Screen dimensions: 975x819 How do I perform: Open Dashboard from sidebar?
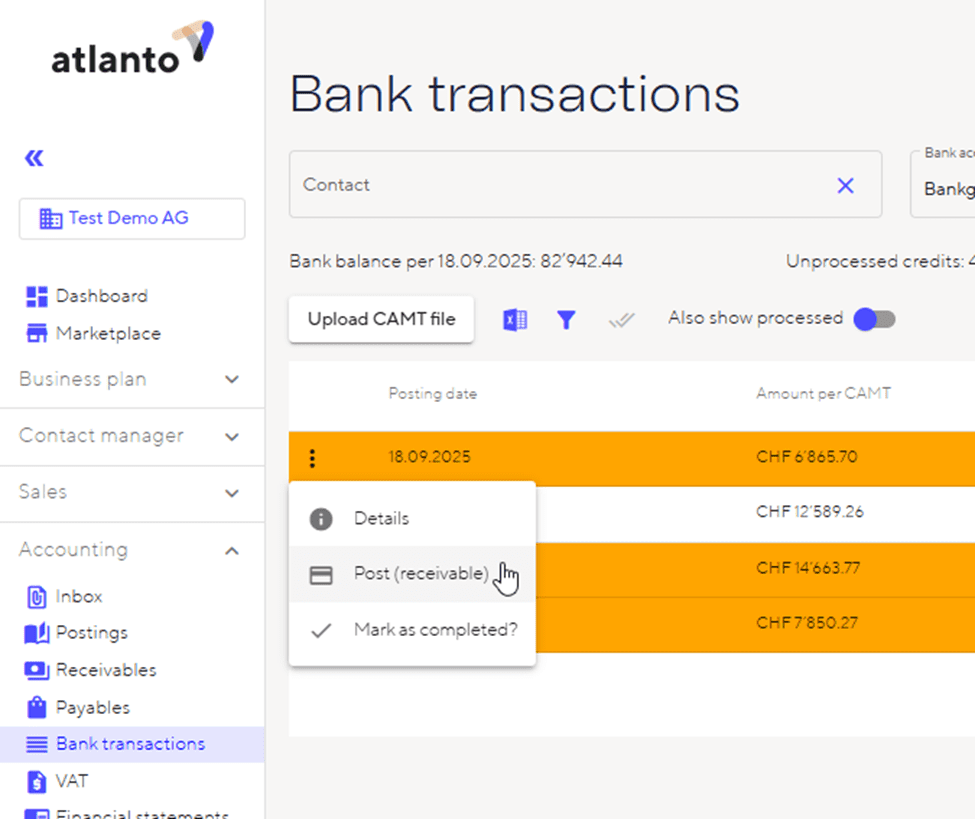101,296
